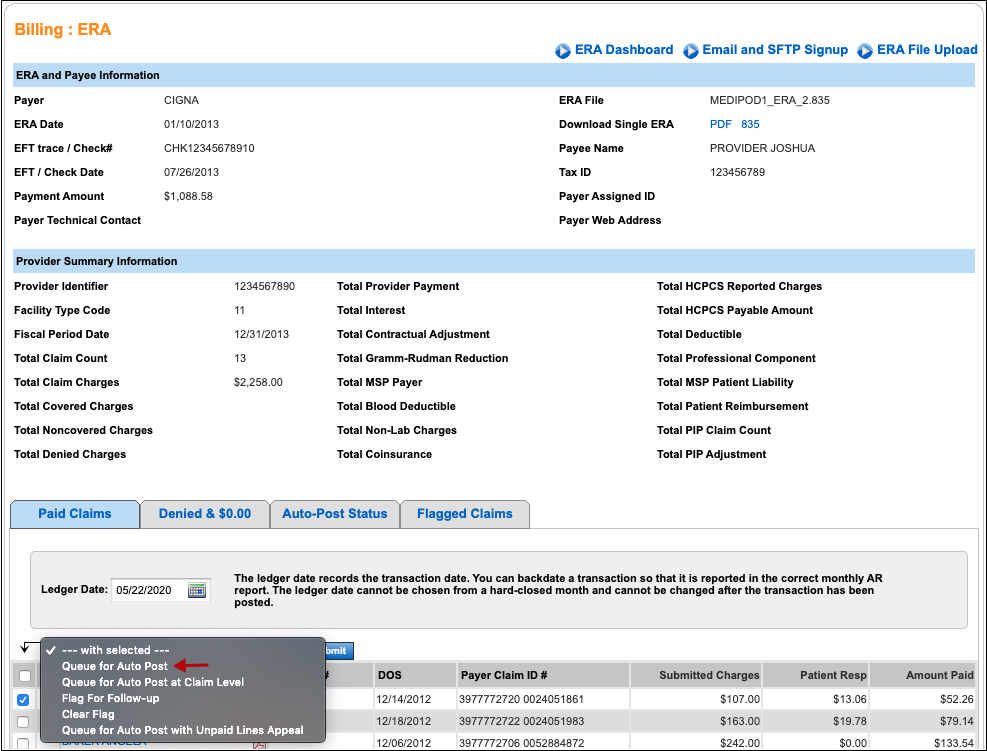Image resolution: width=987 pixels, height=751 pixels.
Task: Click the EFT trace value CHK12345678910
Action: click(209, 148)
